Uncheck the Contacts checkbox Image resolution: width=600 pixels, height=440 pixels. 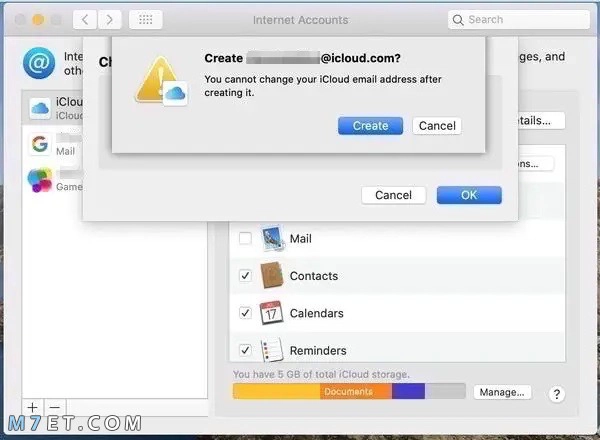[x=245, y=275]
